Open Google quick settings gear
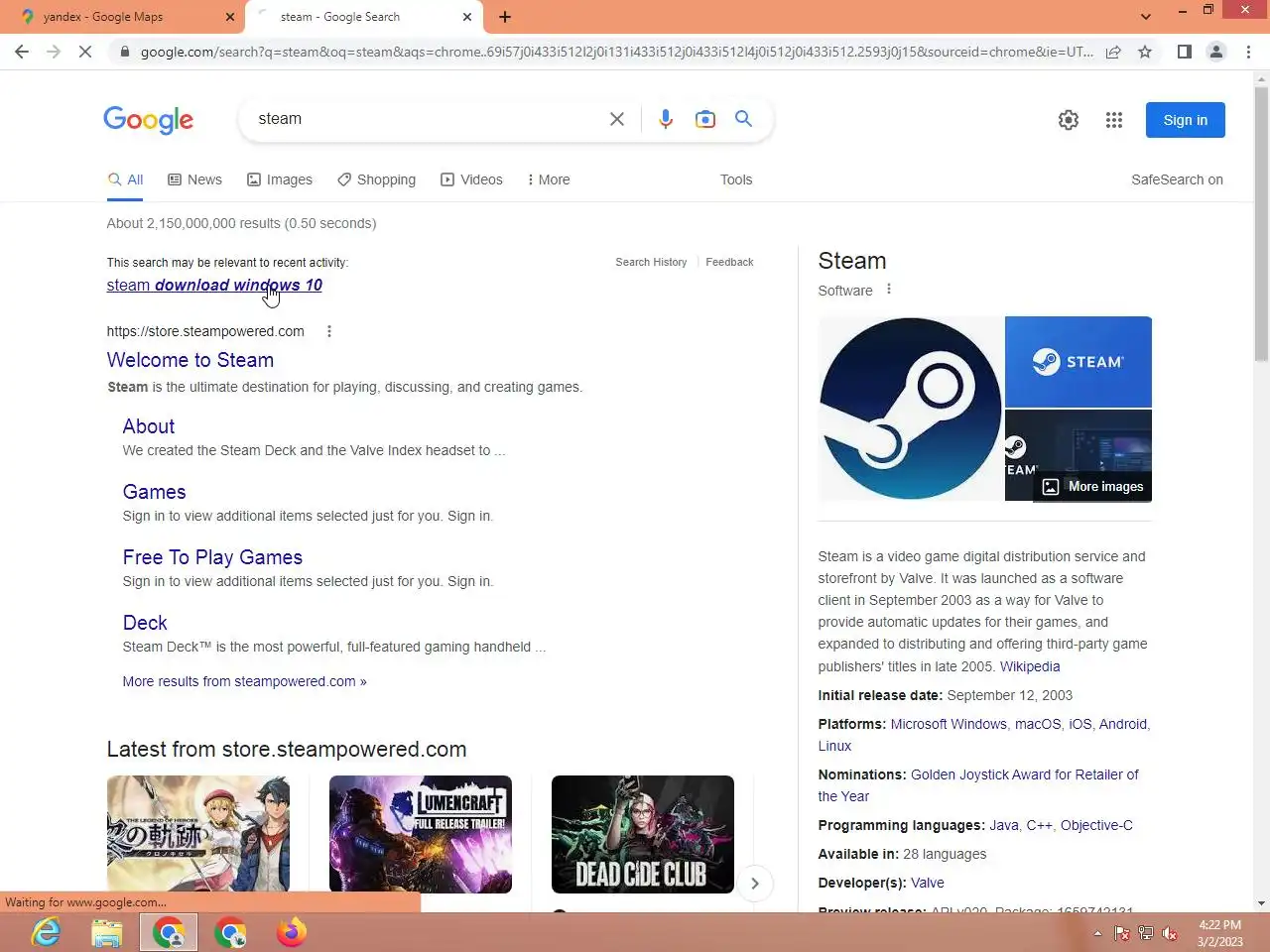The width and height of the screenshot is (1270, 952). click(1069, 120)
